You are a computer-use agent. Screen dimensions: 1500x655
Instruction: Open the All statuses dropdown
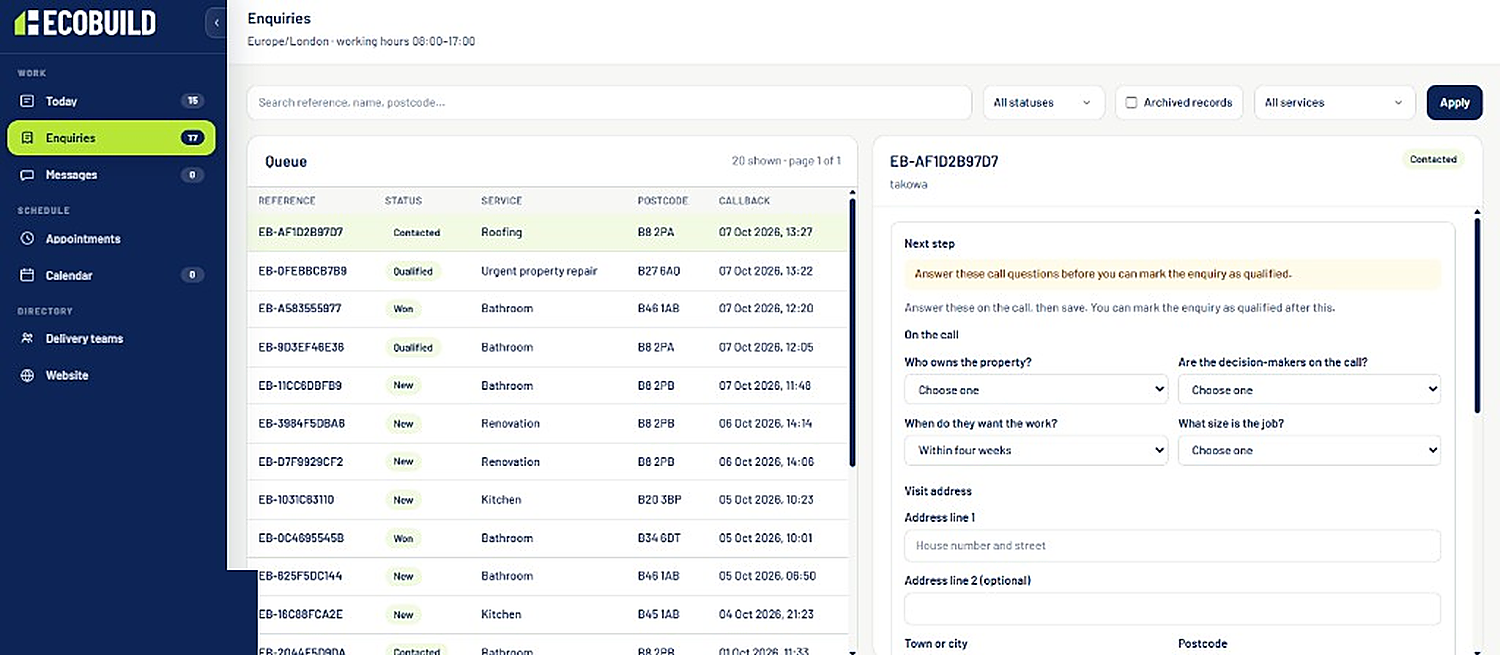[1044, 102]
